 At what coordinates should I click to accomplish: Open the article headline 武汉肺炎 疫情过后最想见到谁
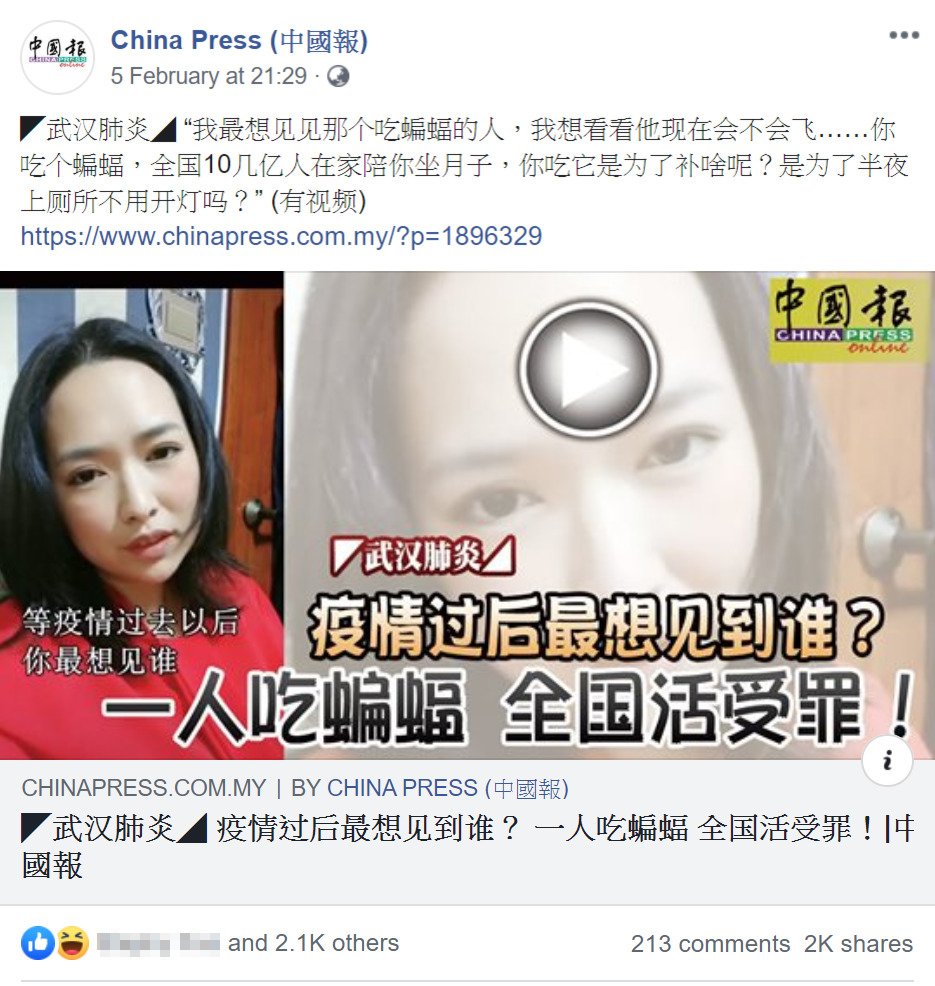pos(467,847)
